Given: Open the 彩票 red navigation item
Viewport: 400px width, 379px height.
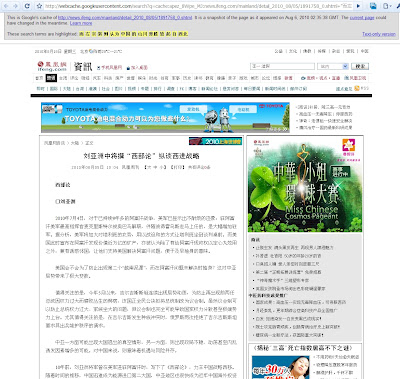Looking at the screenshot, I should [288, 78].
